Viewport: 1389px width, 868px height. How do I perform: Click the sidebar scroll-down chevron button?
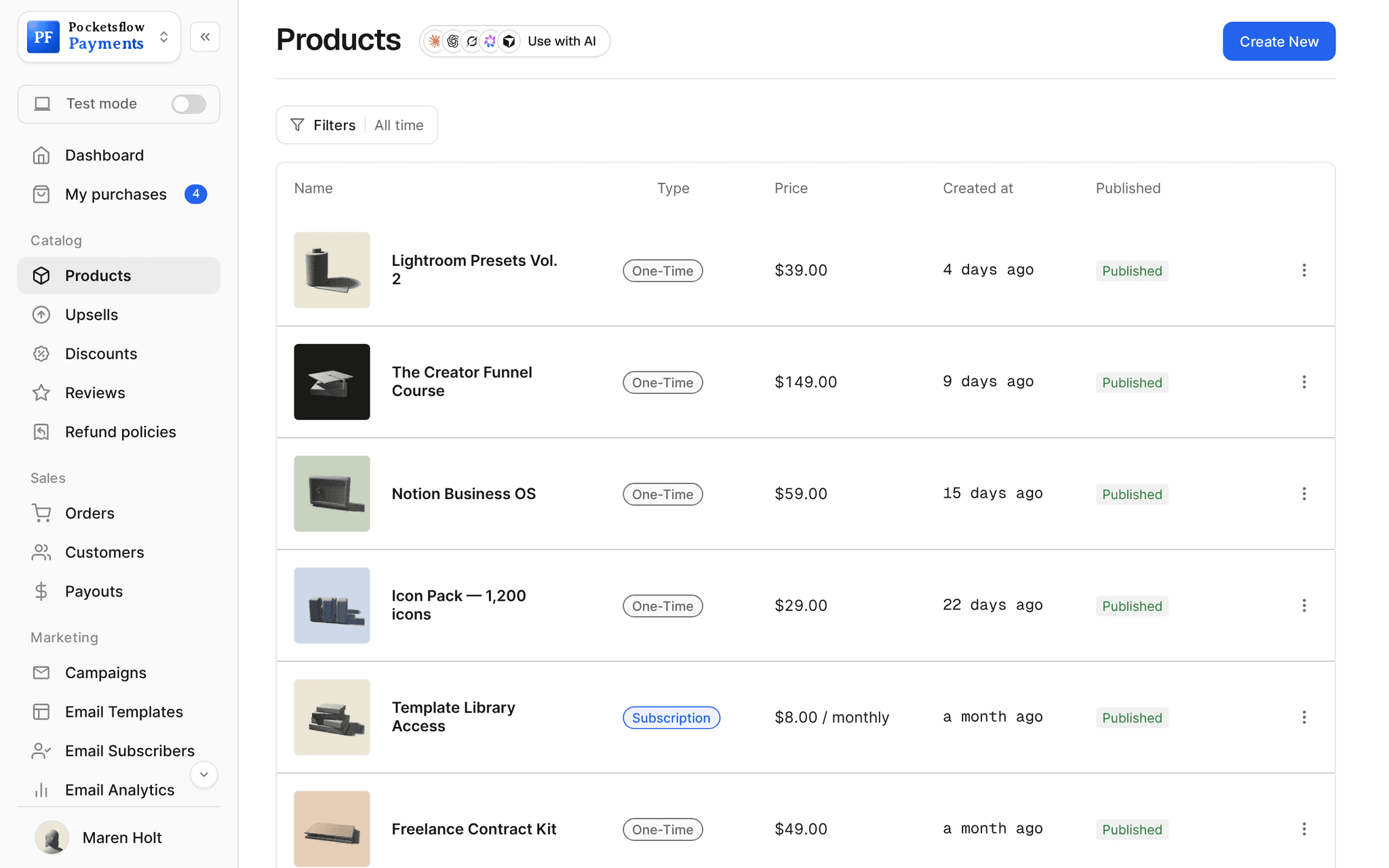tap(203, 774)
